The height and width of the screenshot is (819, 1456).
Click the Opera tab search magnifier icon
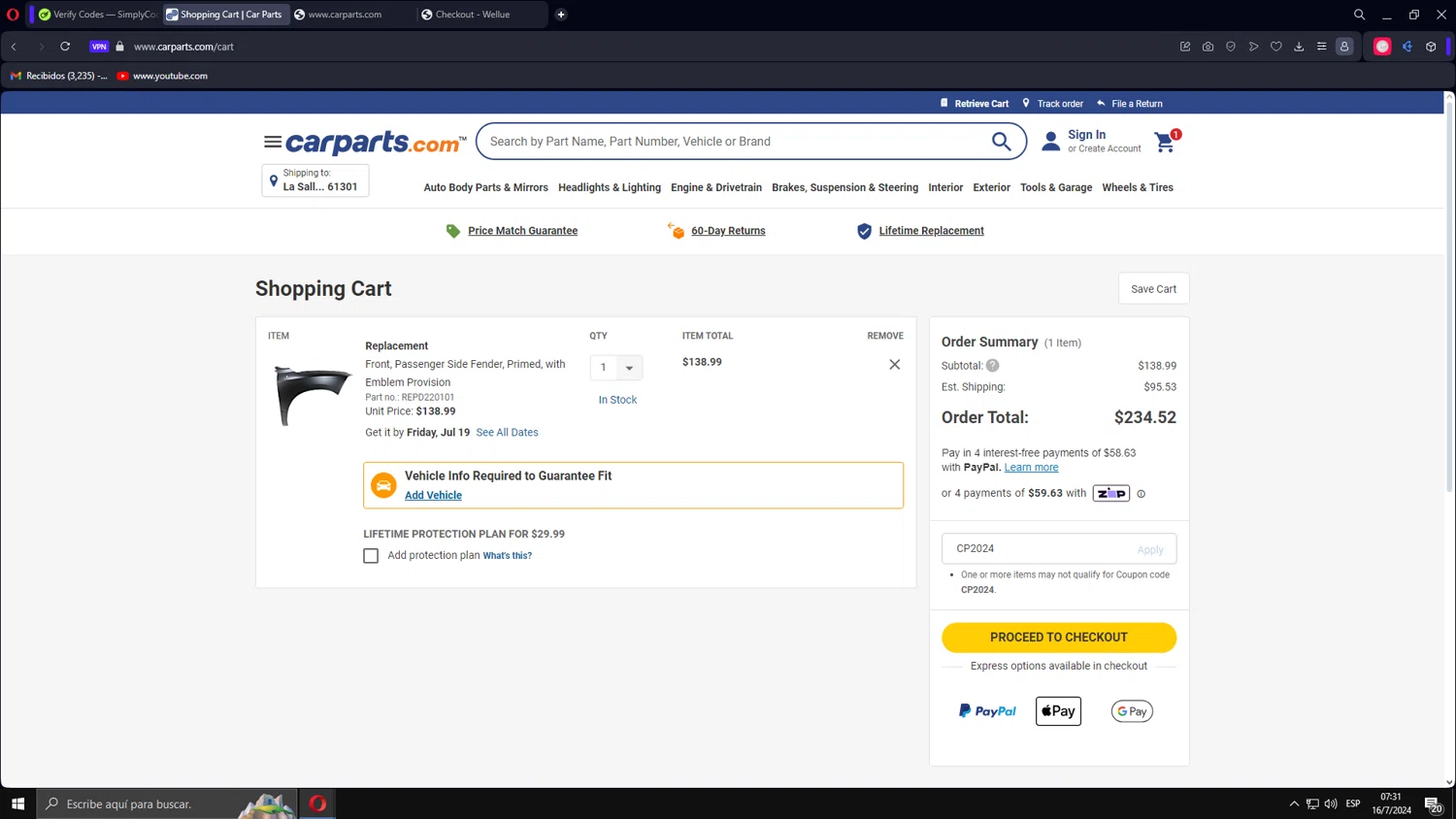[1359, 15]
